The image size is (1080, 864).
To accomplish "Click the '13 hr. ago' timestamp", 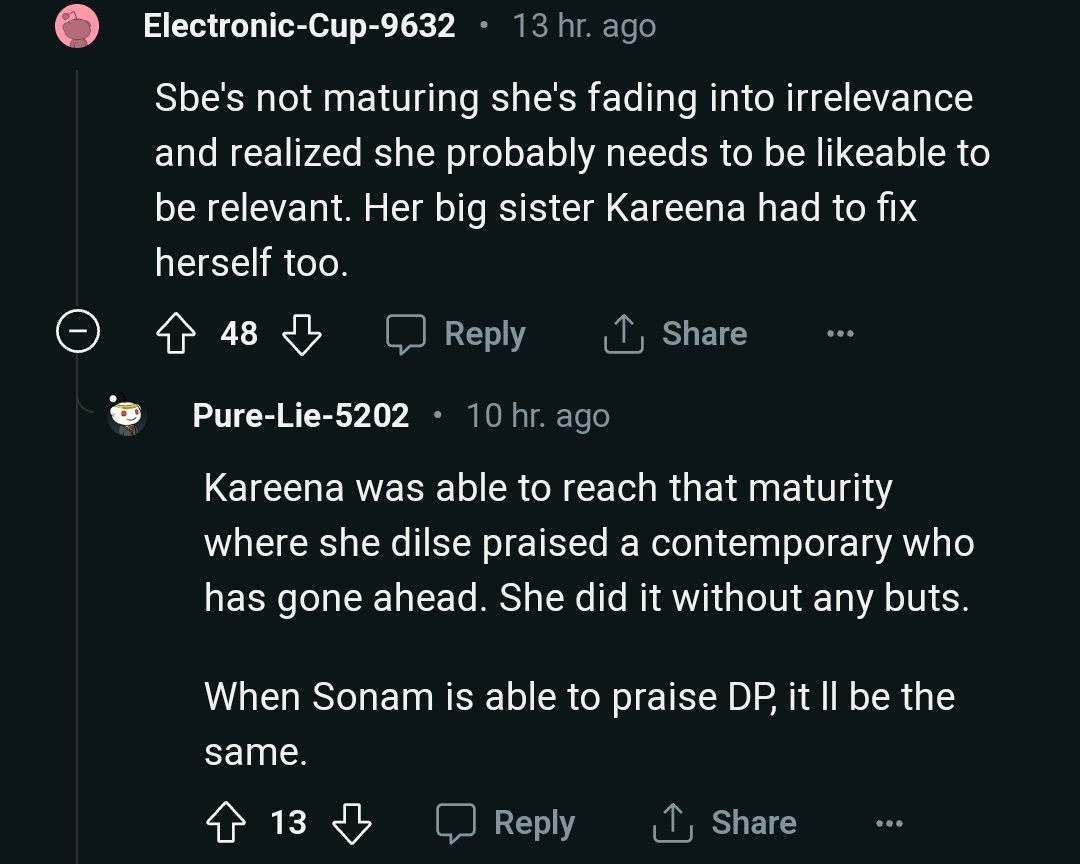I will coord(584,26).
